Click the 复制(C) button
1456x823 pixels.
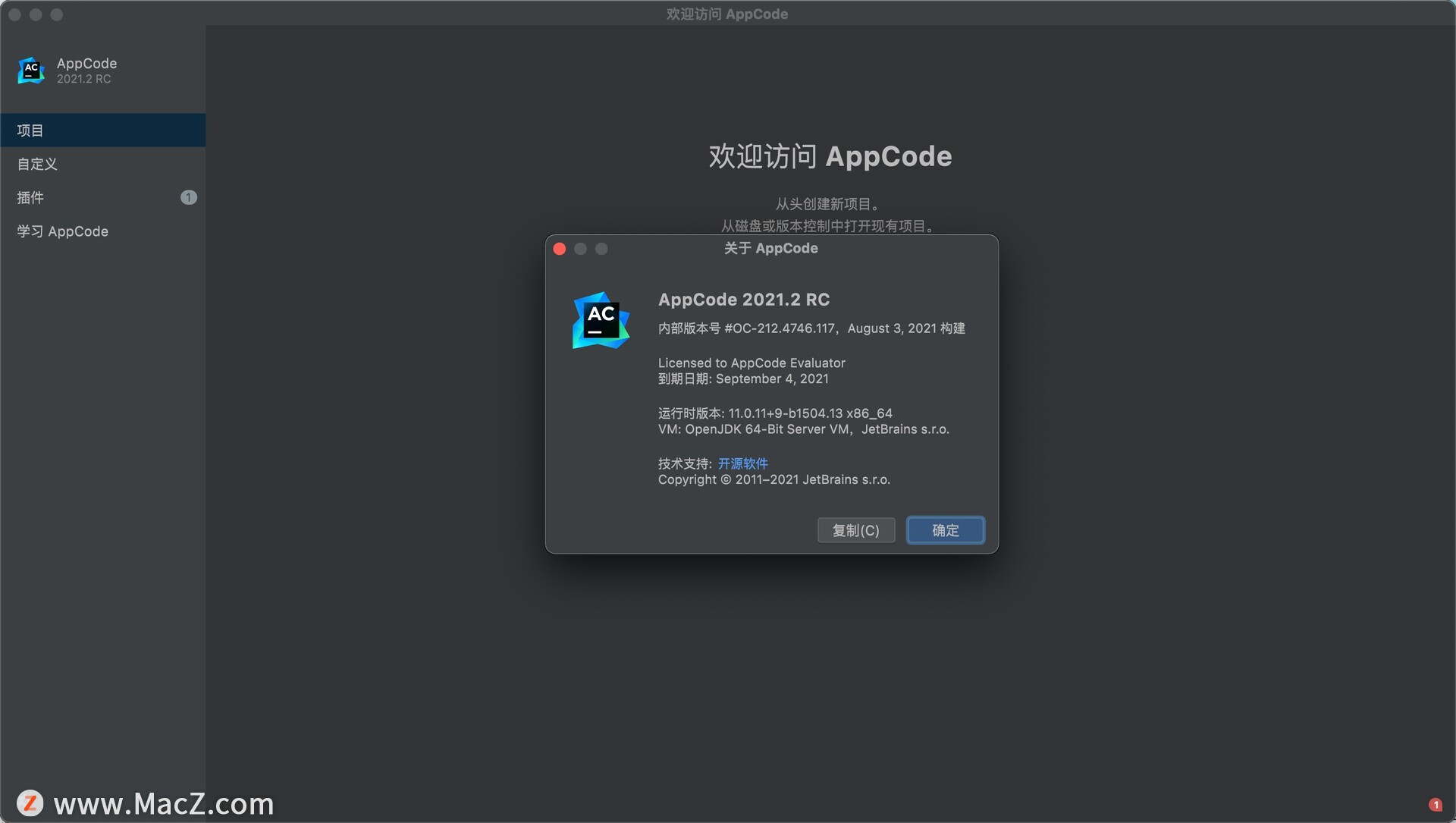pyautogui.click(x=856, y=530)
